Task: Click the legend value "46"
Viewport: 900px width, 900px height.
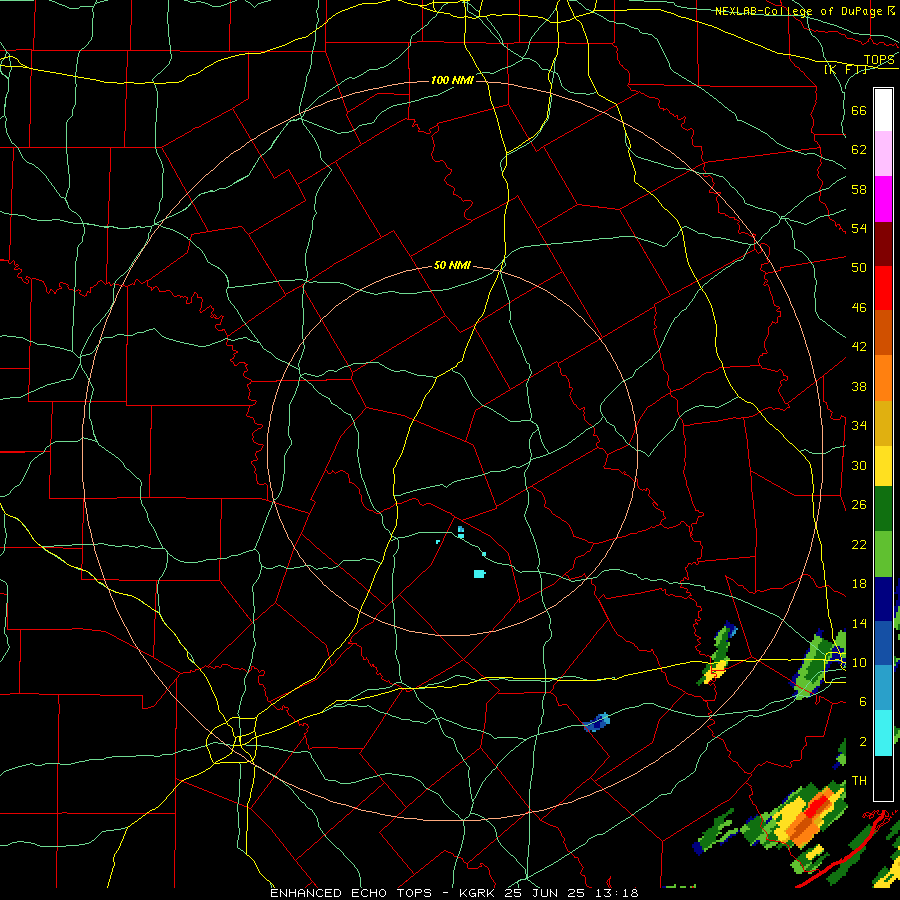Action: [x=859, y=308]
